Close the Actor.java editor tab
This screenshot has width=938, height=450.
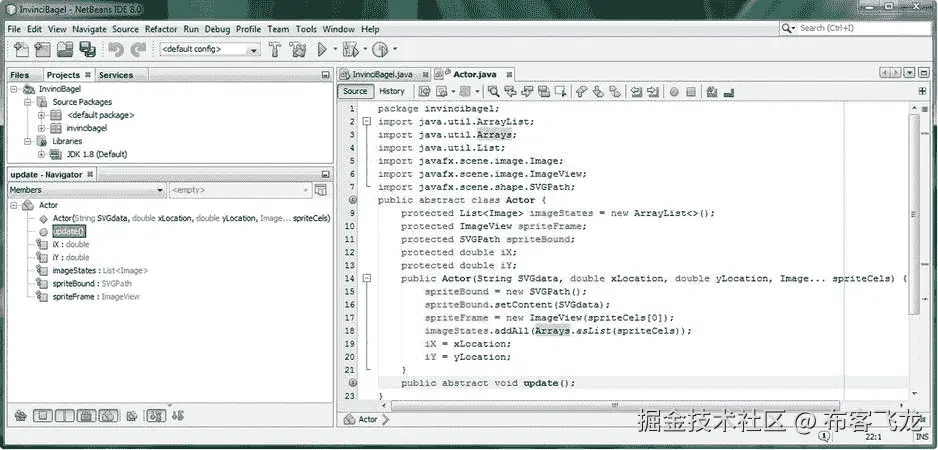[509, 75]
